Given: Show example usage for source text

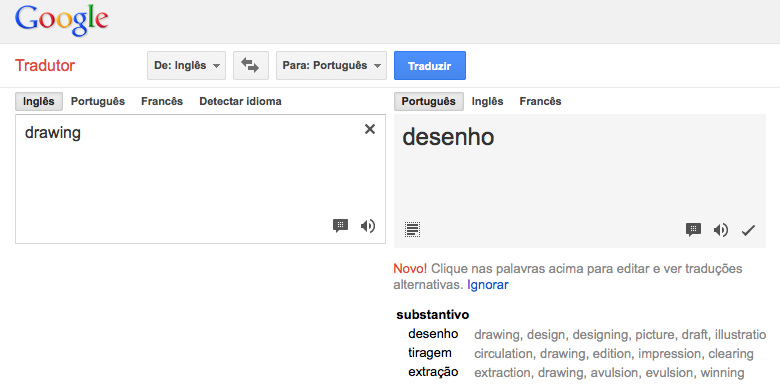Looking at the screenshot, I should [340, 226].
